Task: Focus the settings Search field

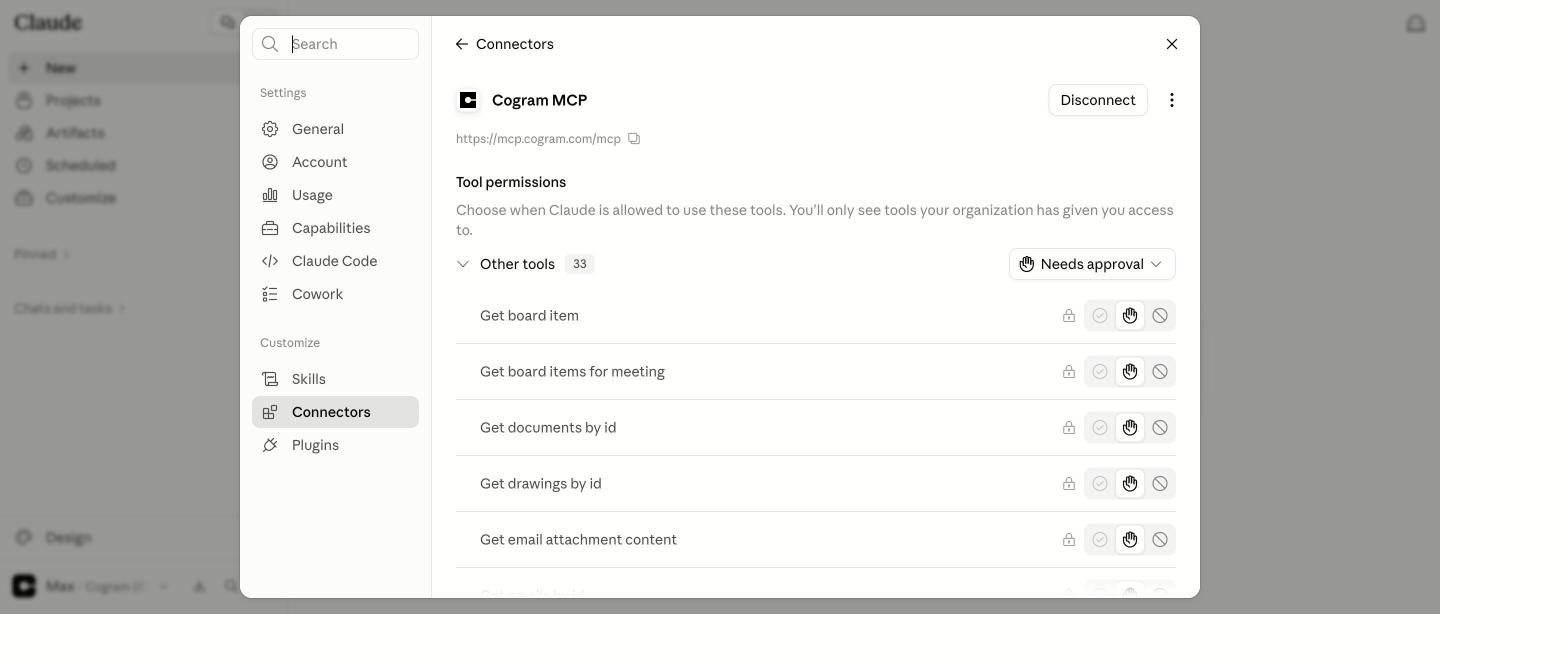Action: coord(335,44)
